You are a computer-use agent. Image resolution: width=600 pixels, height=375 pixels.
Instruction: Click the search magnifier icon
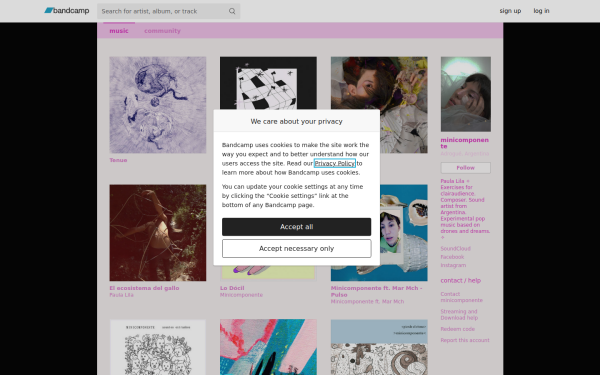click(232, 11)
